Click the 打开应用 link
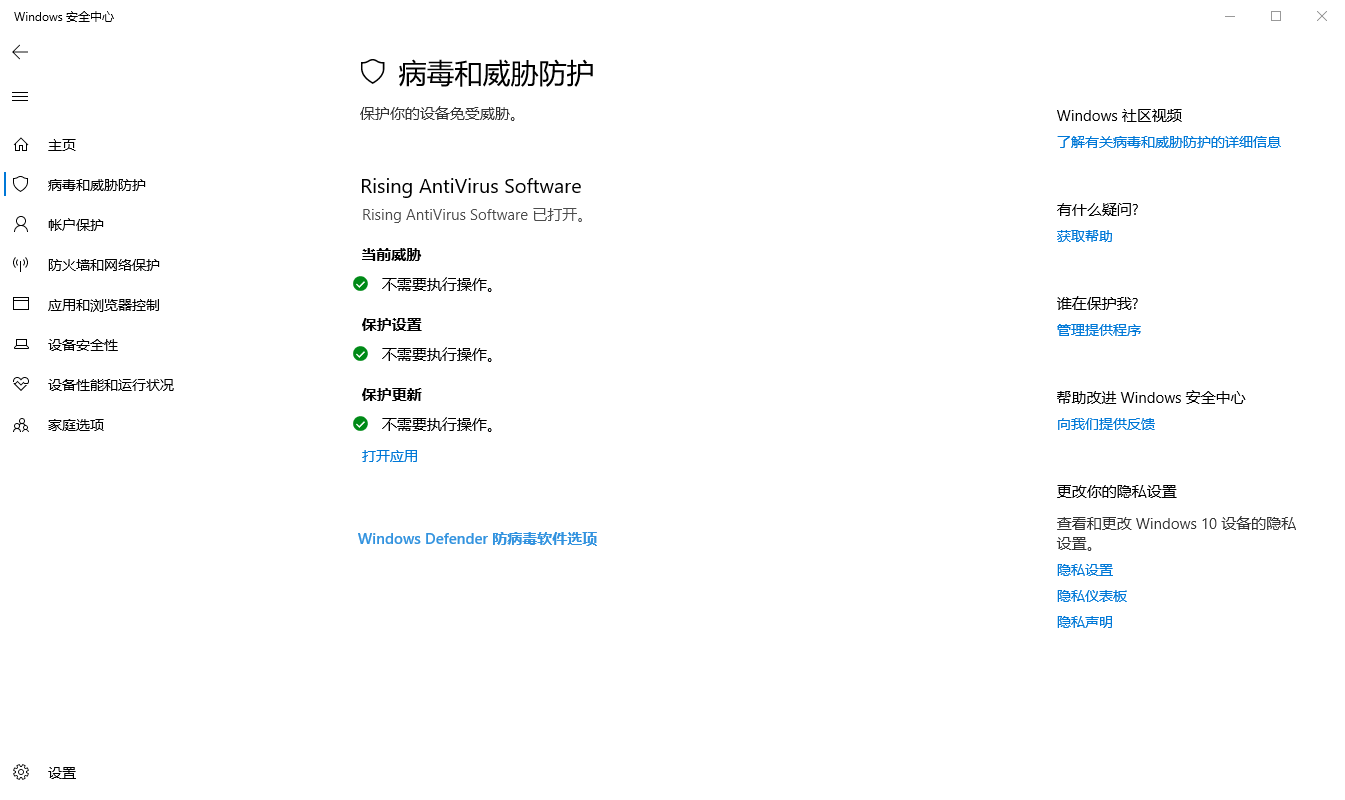1345x800 pixels. point(390,456)
